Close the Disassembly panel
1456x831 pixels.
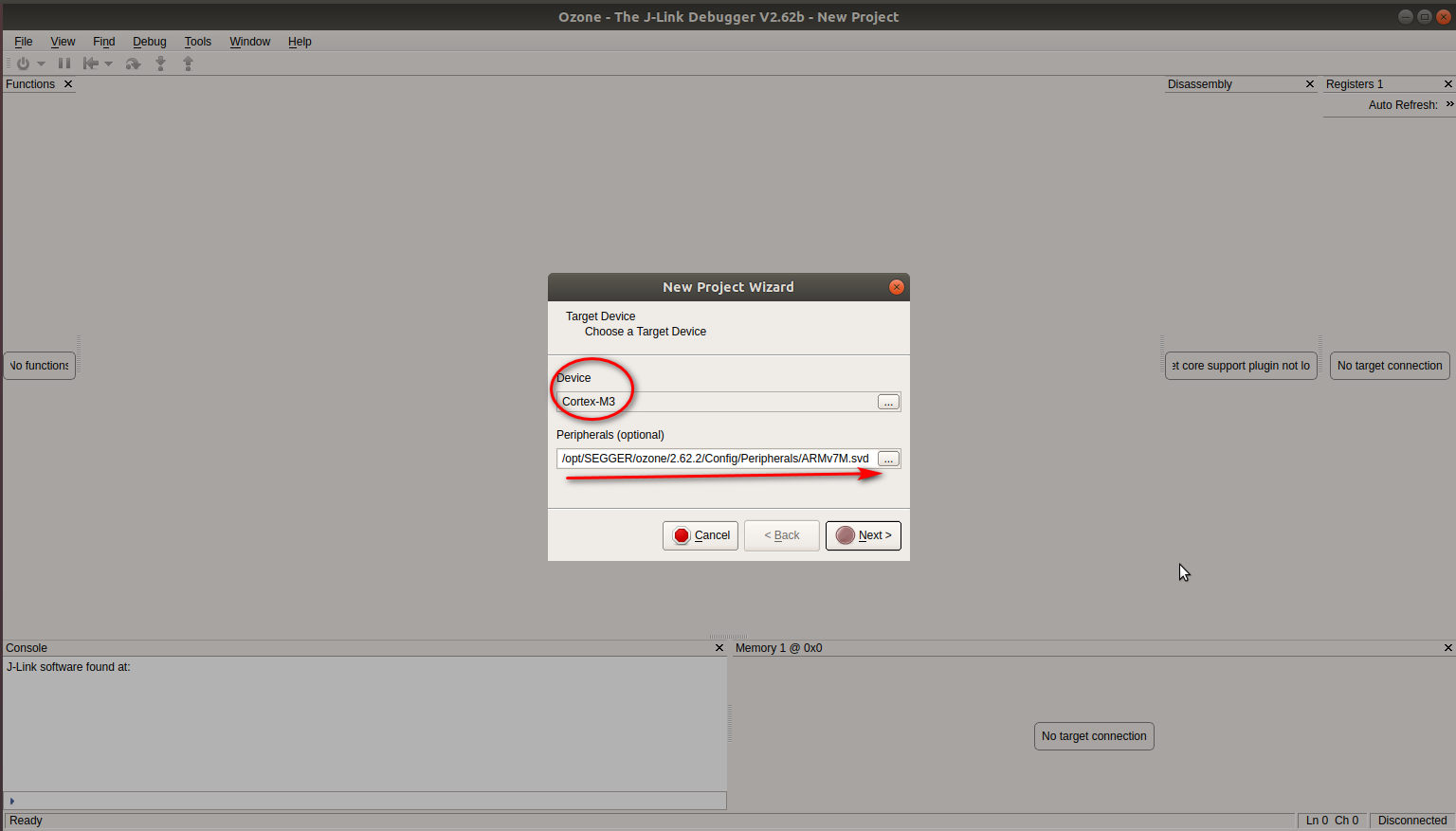(x=1310, y=84)
